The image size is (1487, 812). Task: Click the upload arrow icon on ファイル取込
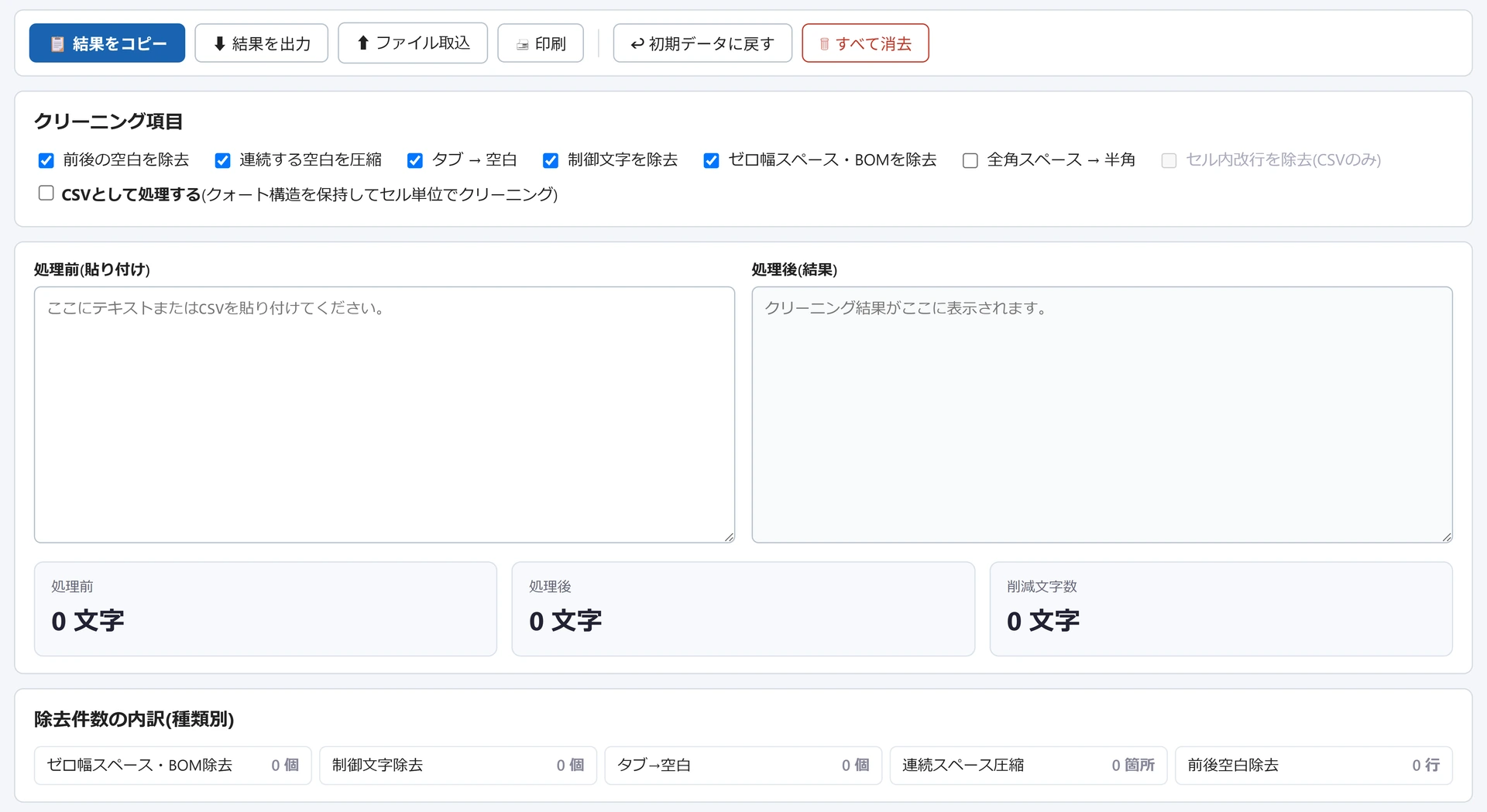[x=362, y=43]
